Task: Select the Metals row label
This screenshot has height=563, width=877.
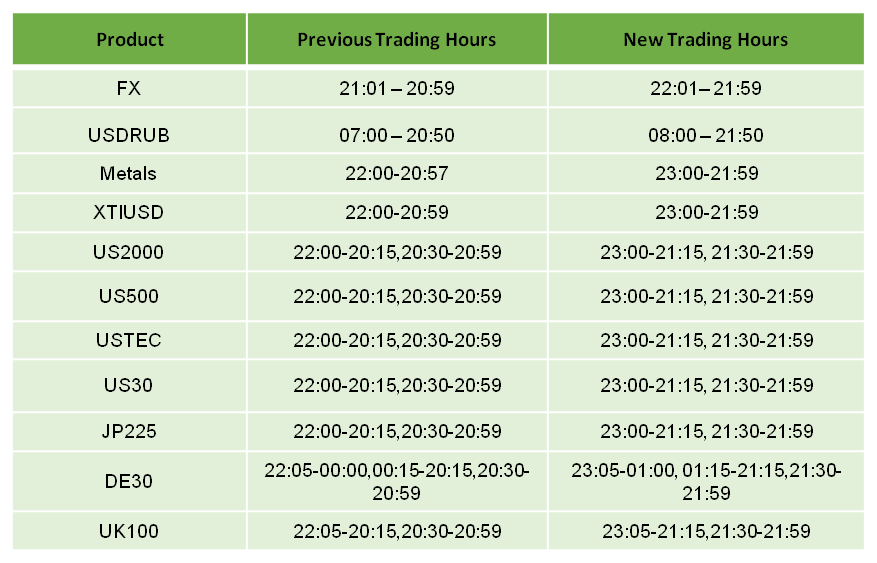Action: 128,173
